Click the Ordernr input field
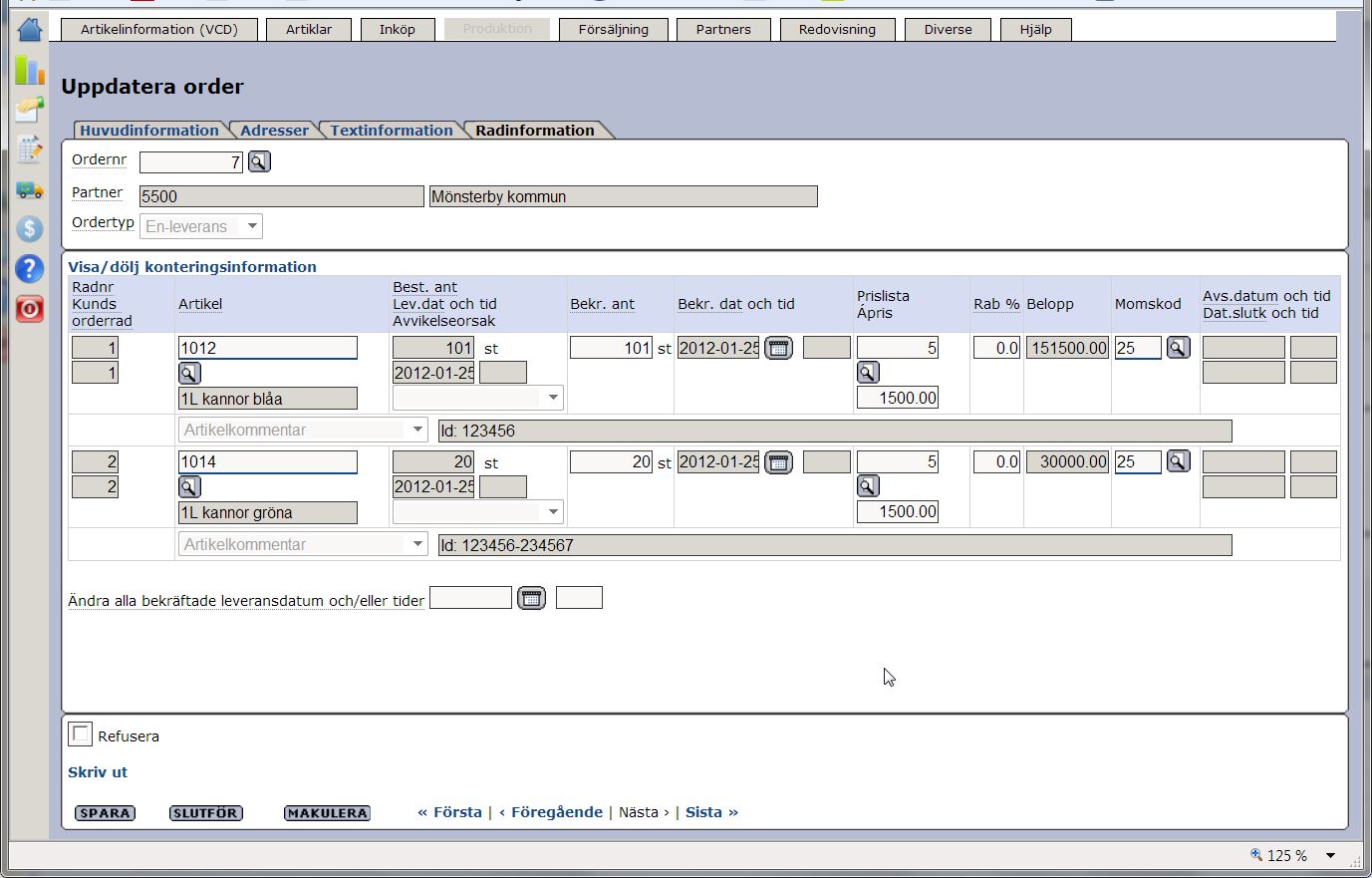Screen dimensions: 1372x878 [x=191, y=161]
